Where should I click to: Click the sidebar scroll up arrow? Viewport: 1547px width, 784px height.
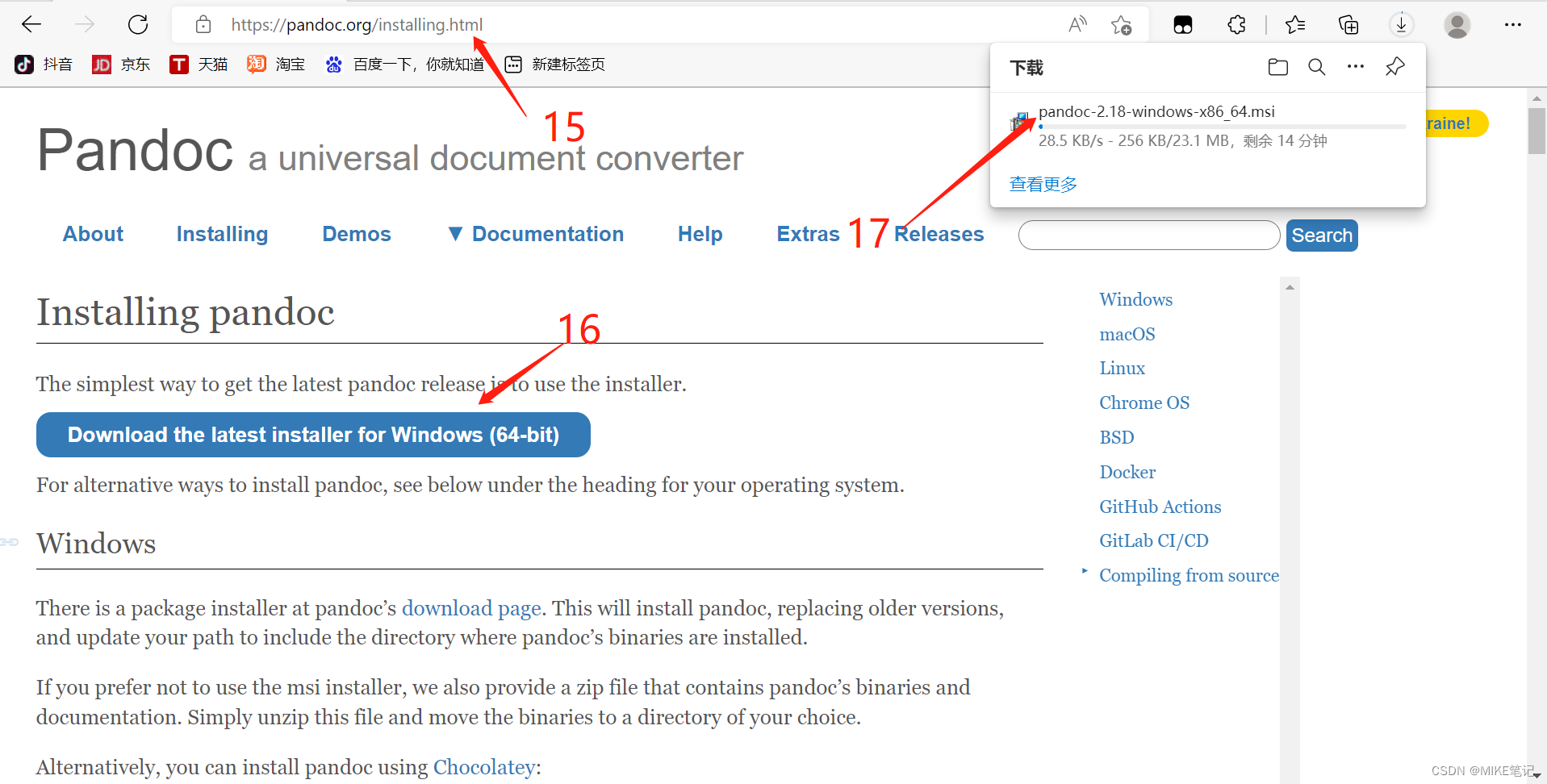point(1290,287)
